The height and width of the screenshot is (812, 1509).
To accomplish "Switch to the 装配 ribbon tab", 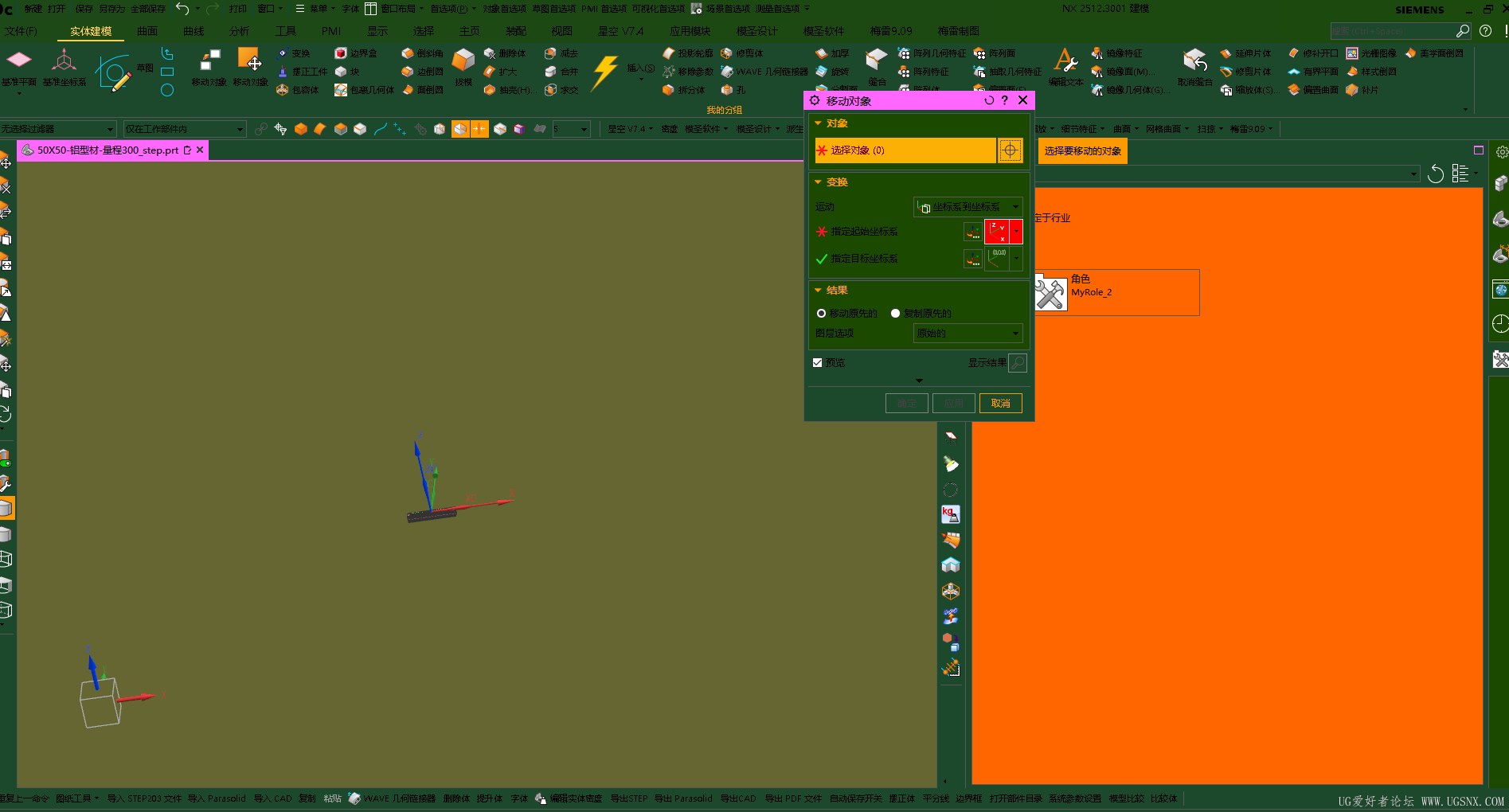I will tap(516, 31).
